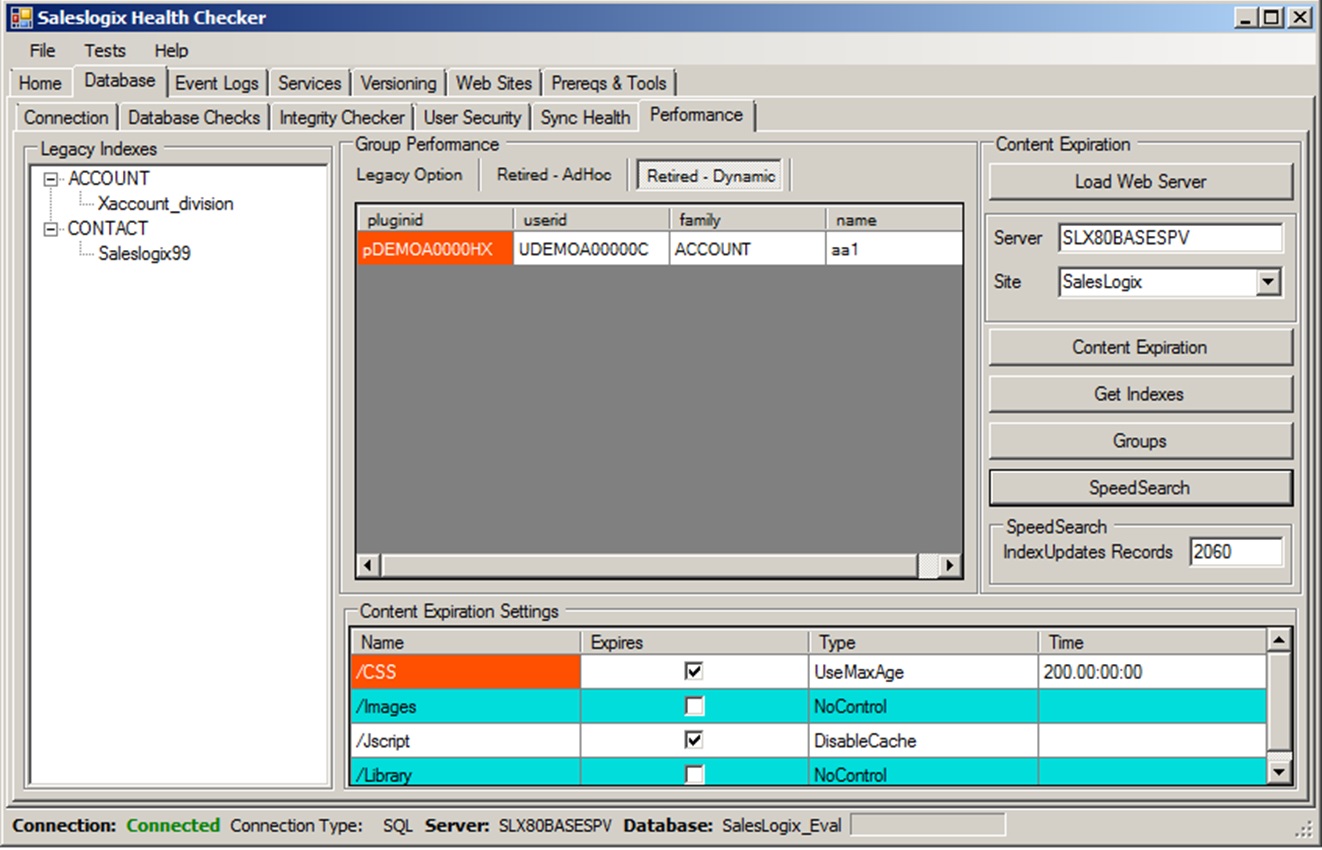Screen dimensions: 1322x850
Task: Switch to the Event Logs tab
Action: click(217, 83)
